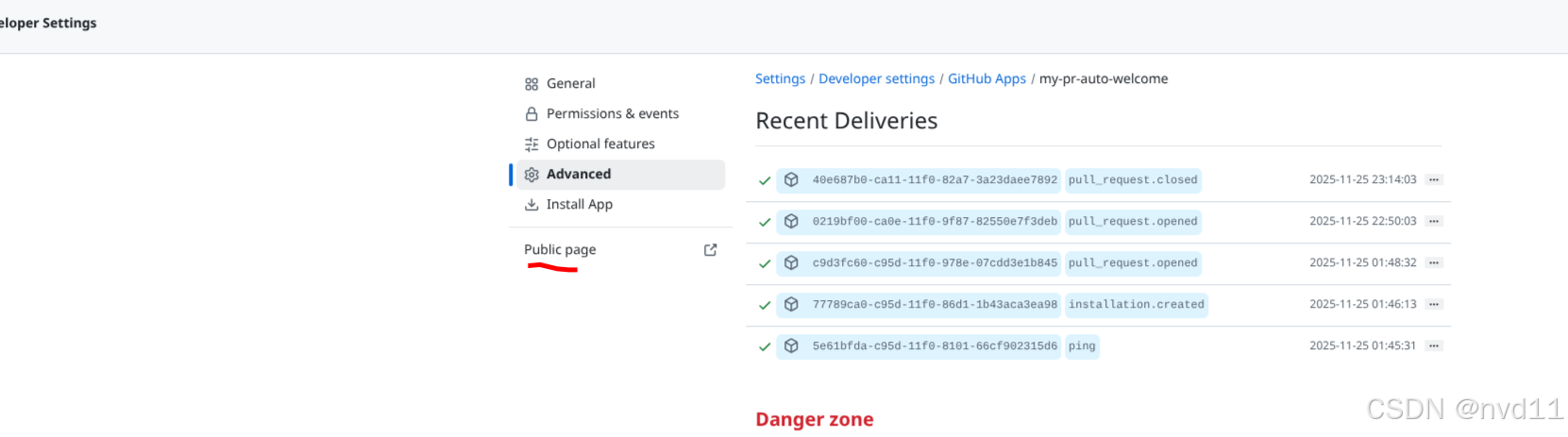The width and height of the screenshot is (1568, 437).
Task: Click the Developer Settings header title
Action: 48,23
